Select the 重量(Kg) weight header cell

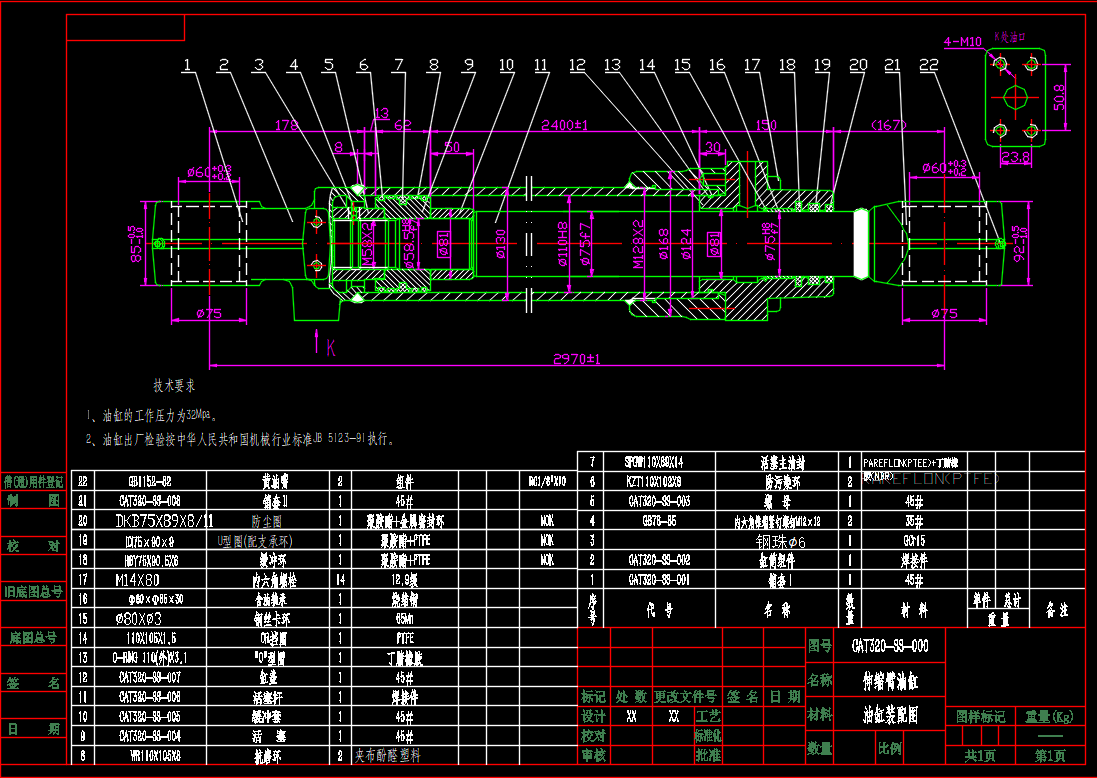[x=1049, y=716]
